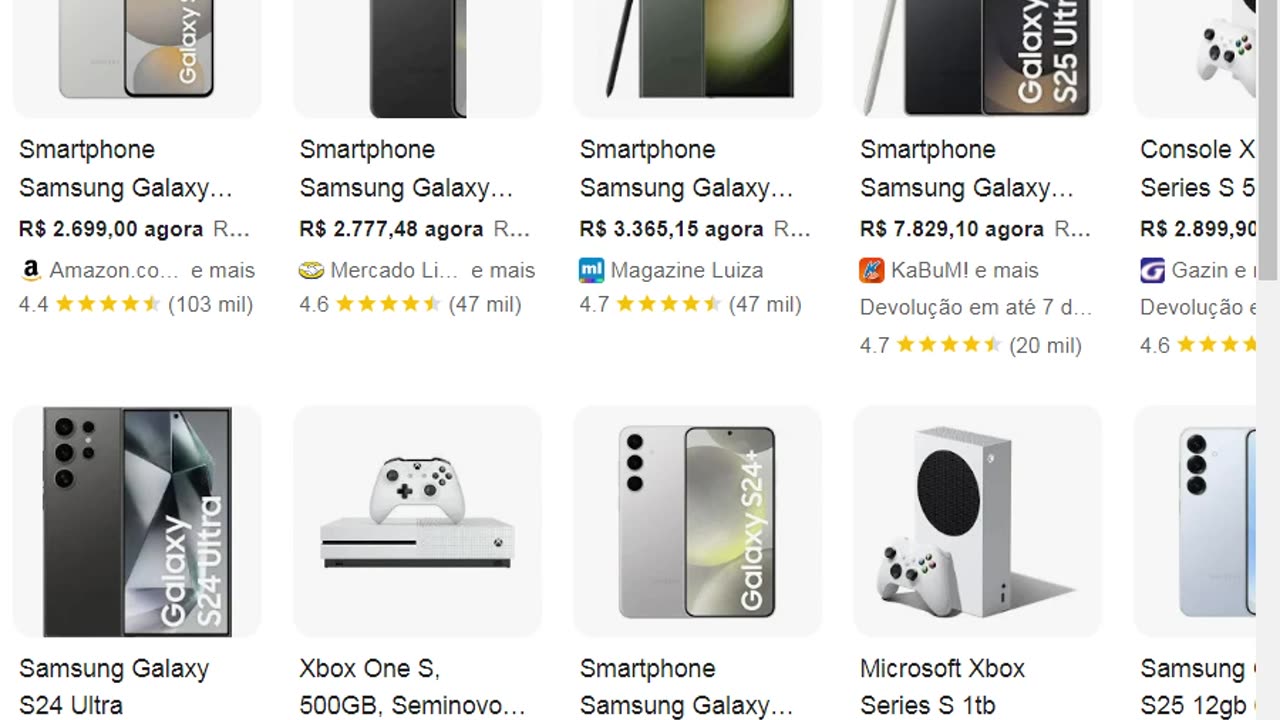Click the Console Xbox Series S title
The width and height of the screenshot is (1280, 720).
click(x=1198, y=168)
